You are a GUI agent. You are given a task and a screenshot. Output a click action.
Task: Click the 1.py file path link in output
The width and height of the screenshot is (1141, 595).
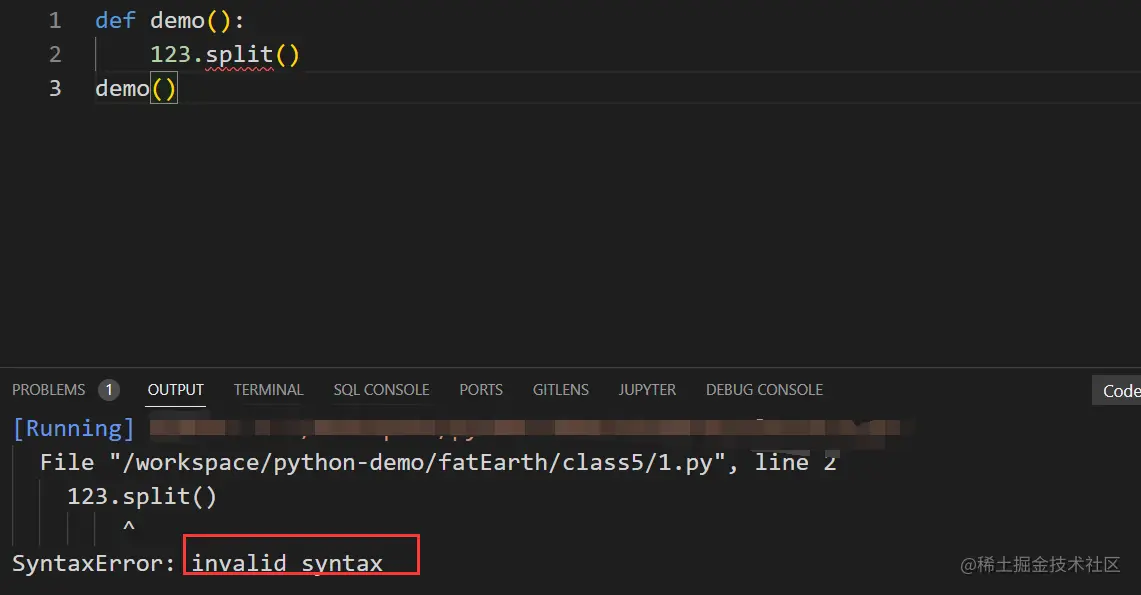(412, 463)
